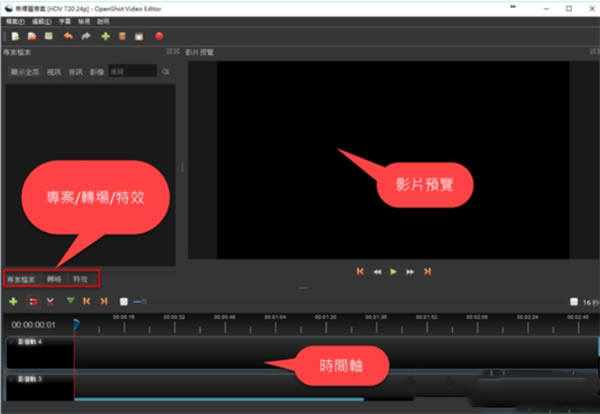Open the 檔案 menu in the menu bar
This screenshot has height=414, width=600.
coord(14,21)
